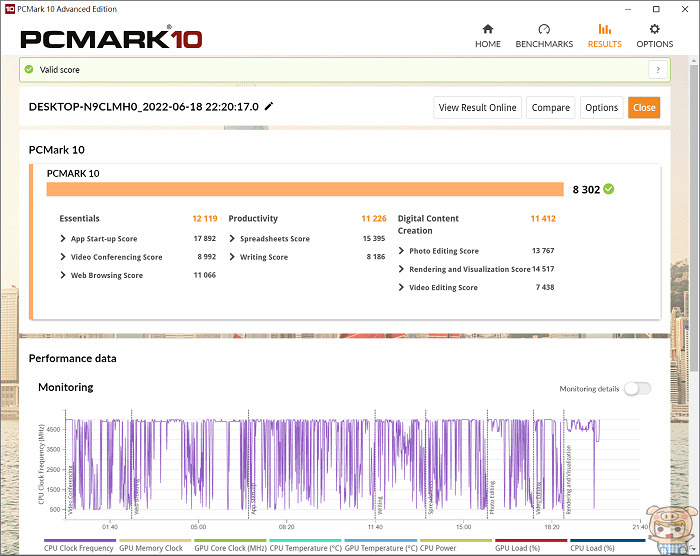Click View Result Online button

[477, 108]
